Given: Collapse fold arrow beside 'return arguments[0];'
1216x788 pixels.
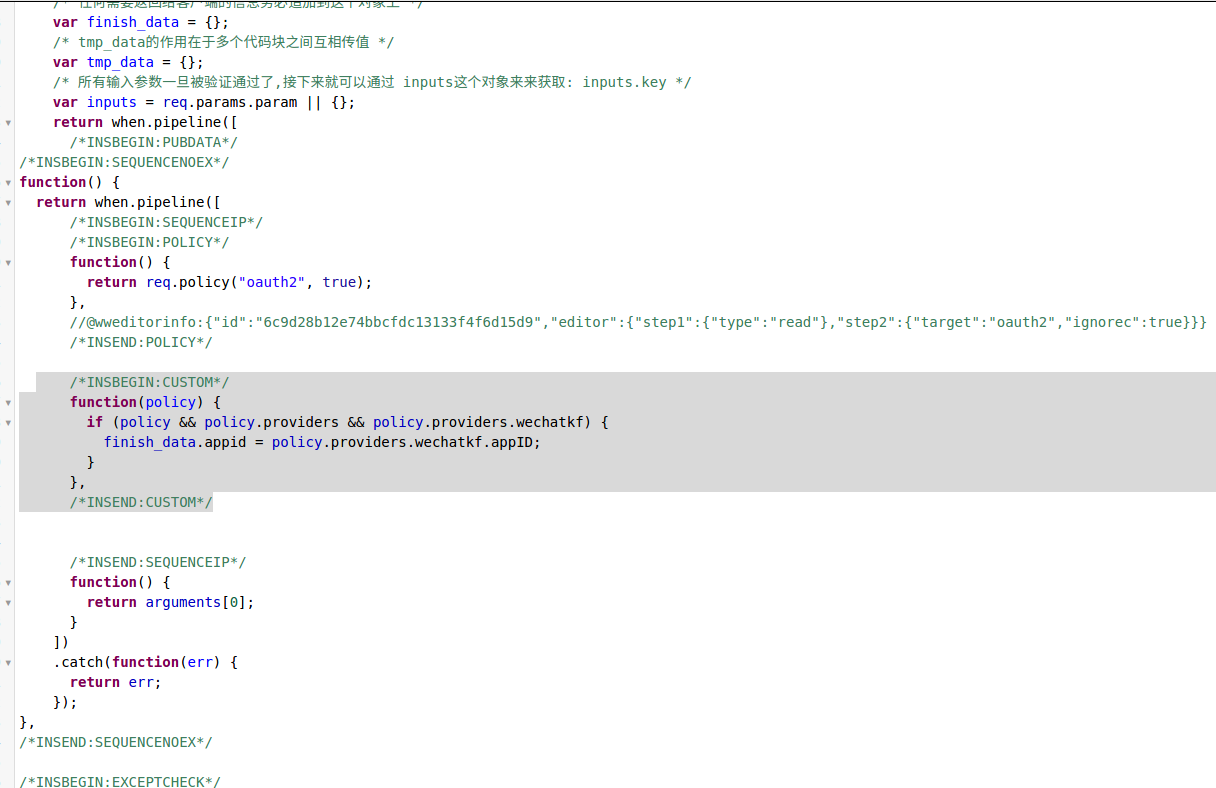Looking at the screenshot, I should [8, 603].
